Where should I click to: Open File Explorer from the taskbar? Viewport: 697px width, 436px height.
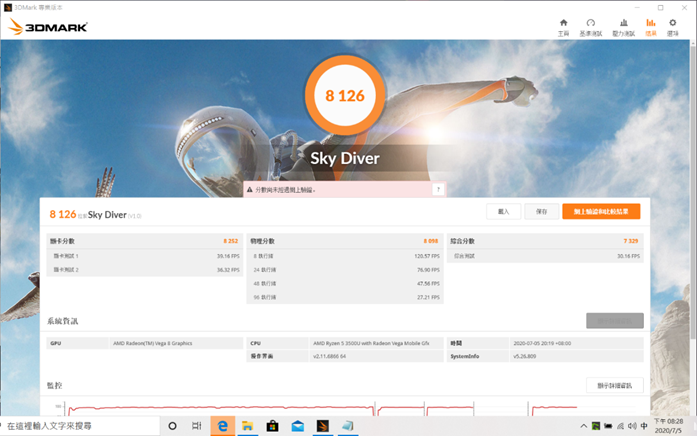(x=247, y=426)
